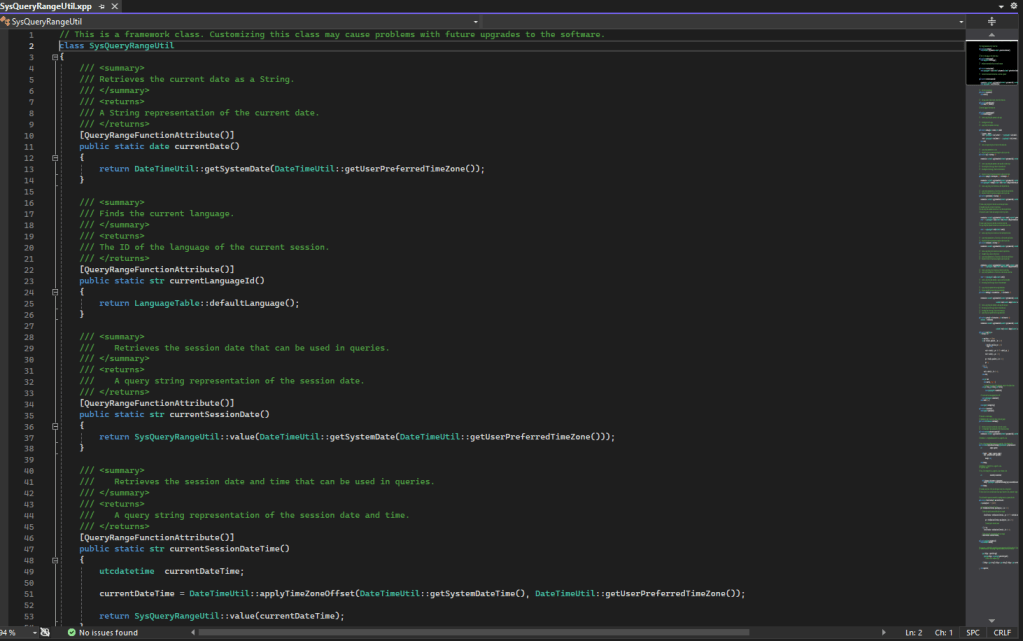
Task: Pin the SysQueryRangeUtil.xpp tab
Action: [x=99, y=6]
